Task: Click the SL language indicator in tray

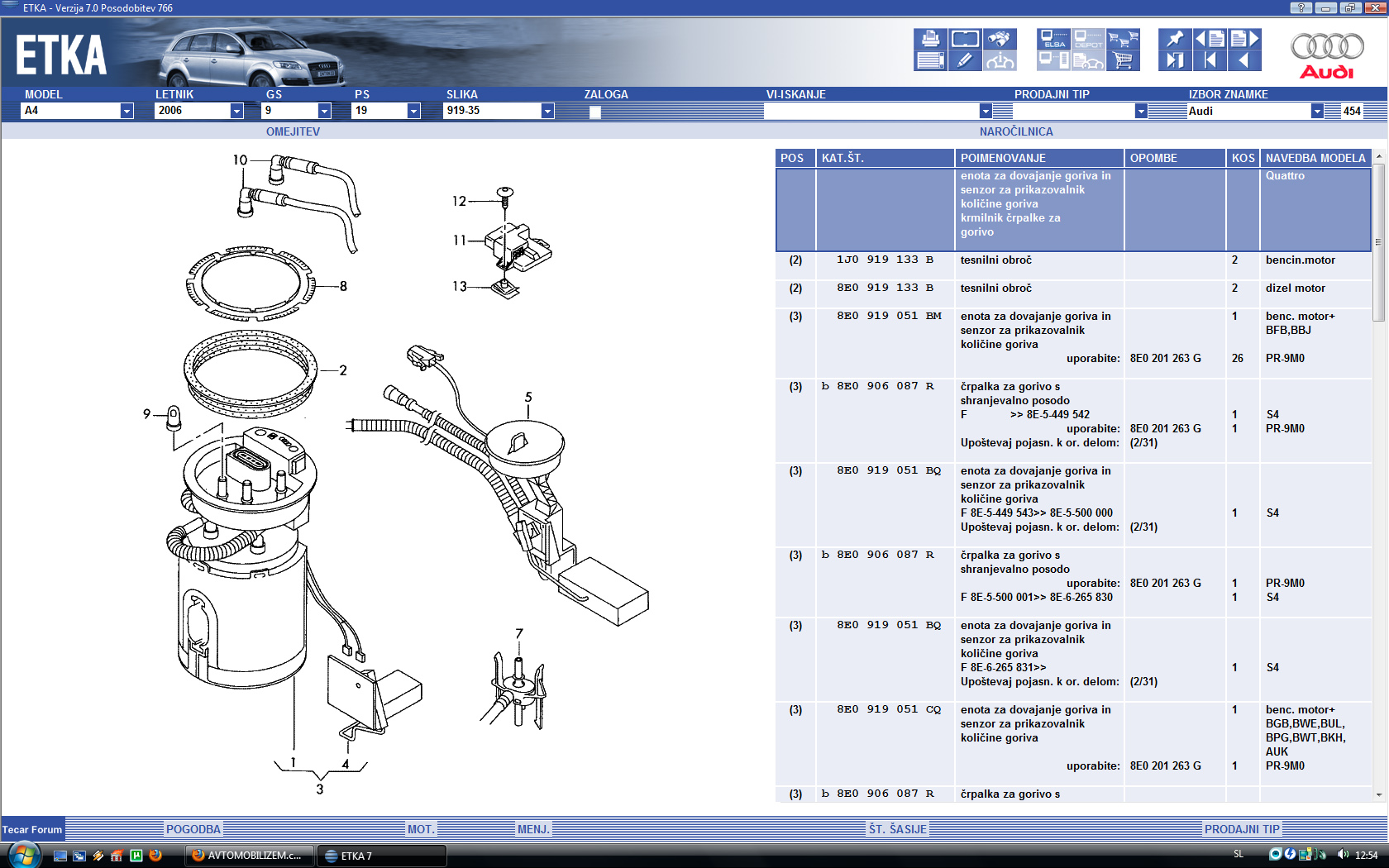Action: click(1239, 855)
